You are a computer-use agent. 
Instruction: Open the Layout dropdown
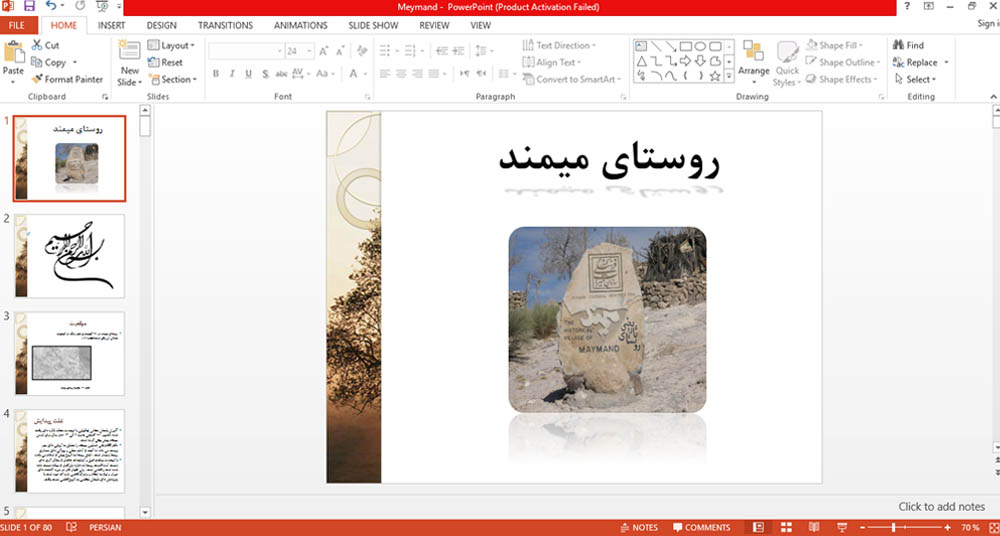tap(172, 45)
